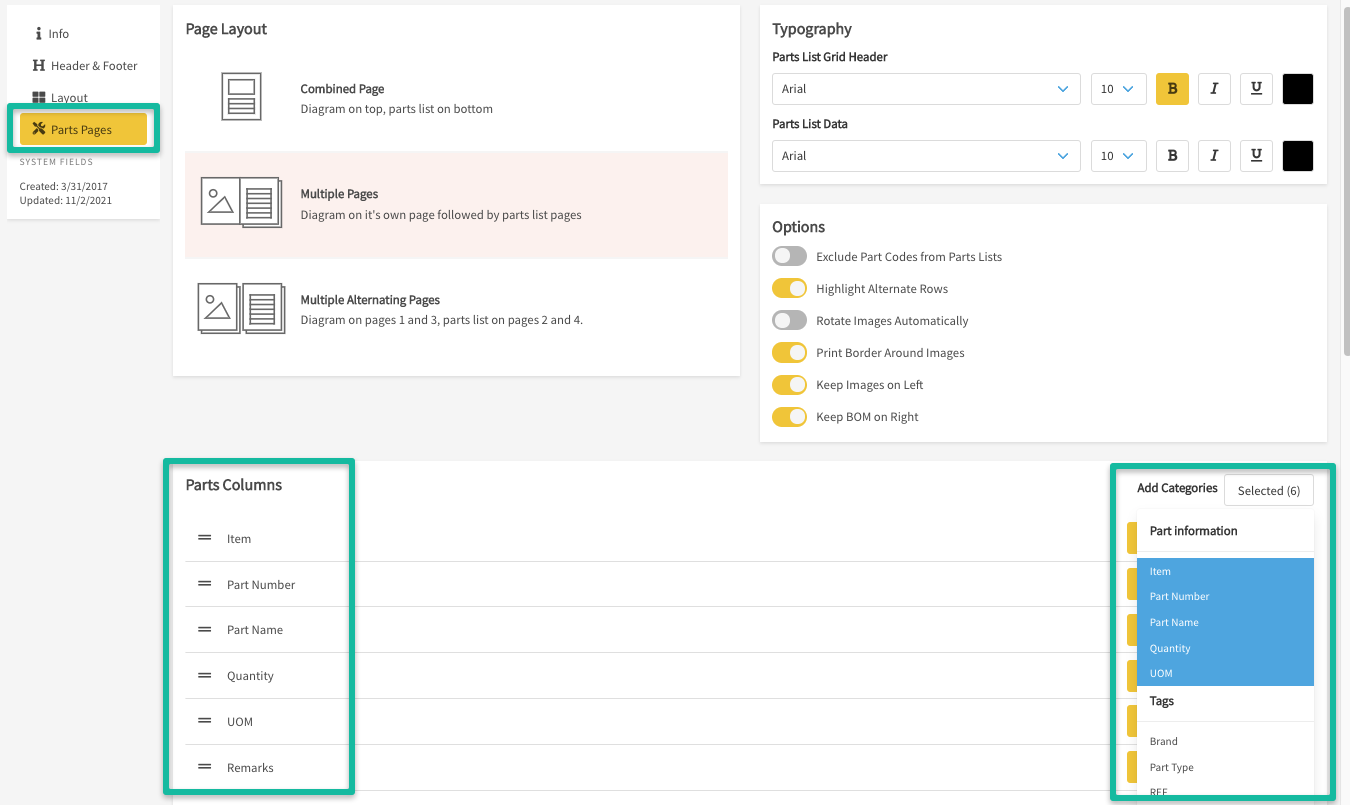The image size is (1350, 805).
Task: Click the drag handle next to Remarks
Action: click(x=204, y=767)
